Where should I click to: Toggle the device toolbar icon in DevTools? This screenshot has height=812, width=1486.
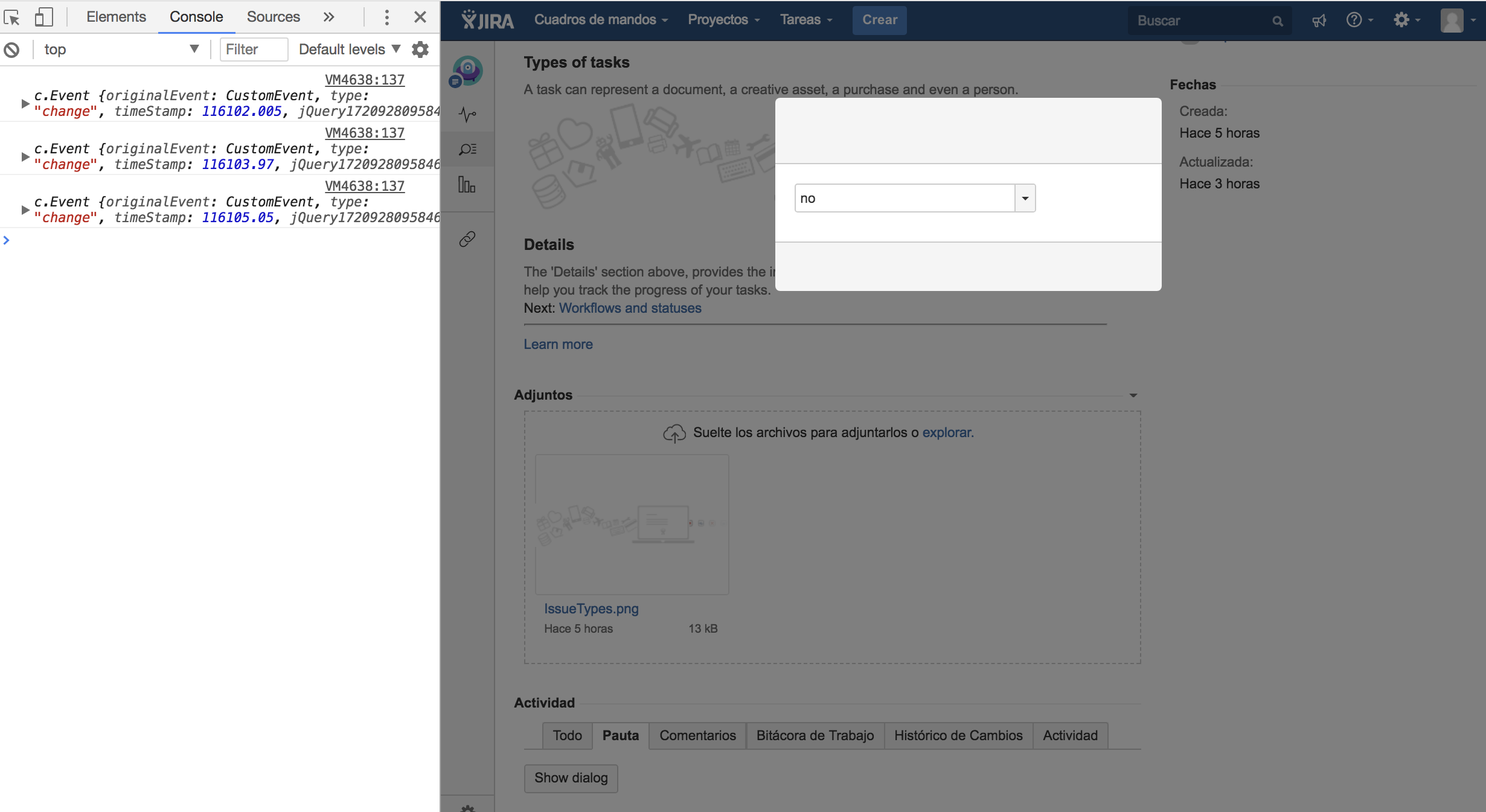pyautogui.click(x=43, y=17)
